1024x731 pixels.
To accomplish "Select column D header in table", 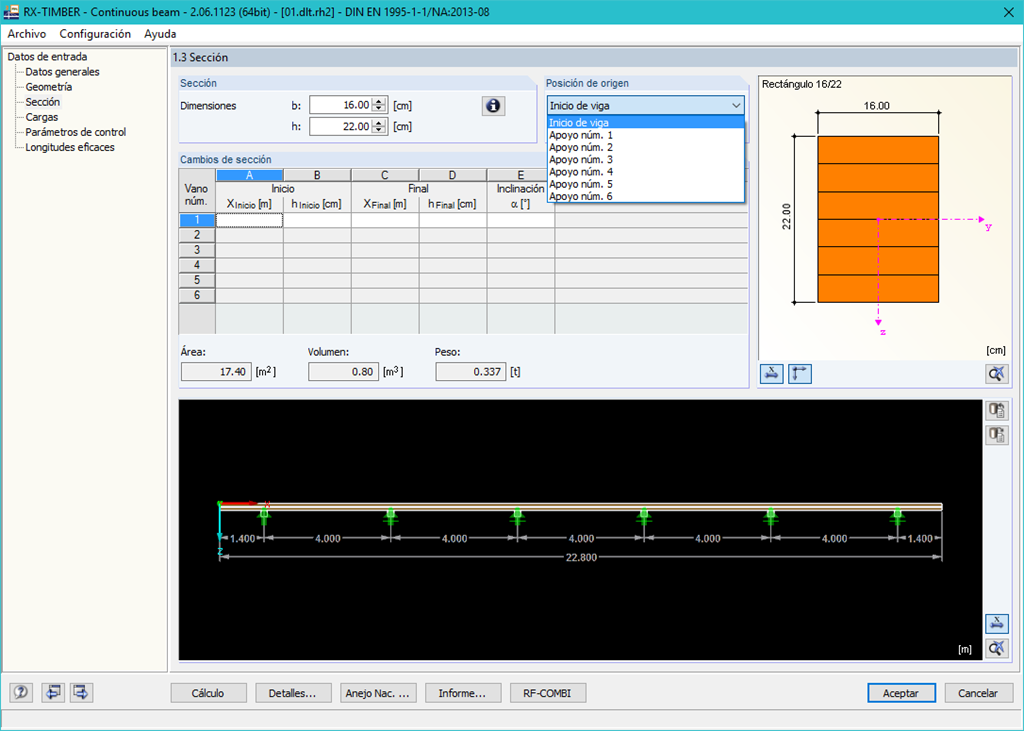I will point(453,175).
